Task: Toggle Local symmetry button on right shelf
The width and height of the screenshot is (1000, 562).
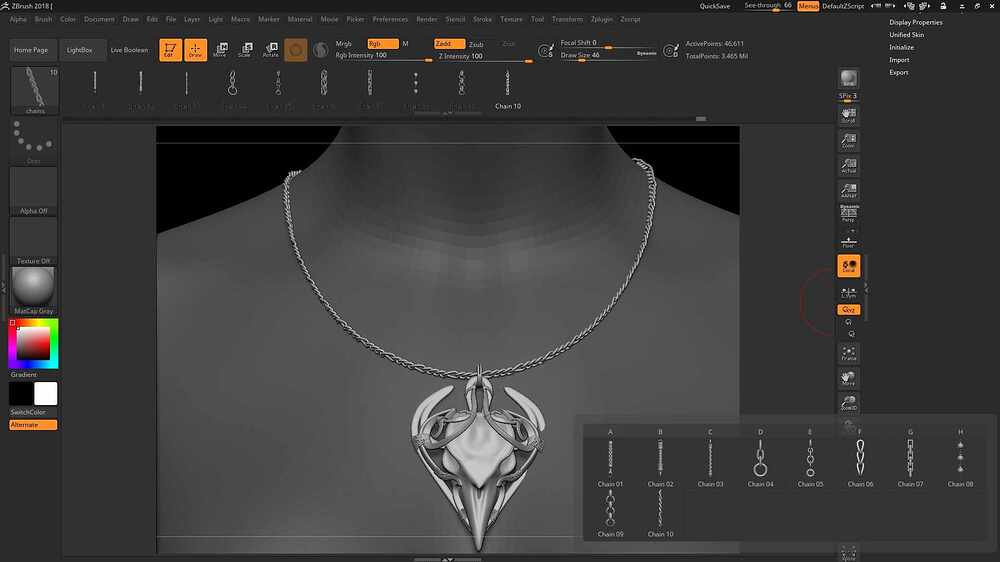Action: coord(848,266)
